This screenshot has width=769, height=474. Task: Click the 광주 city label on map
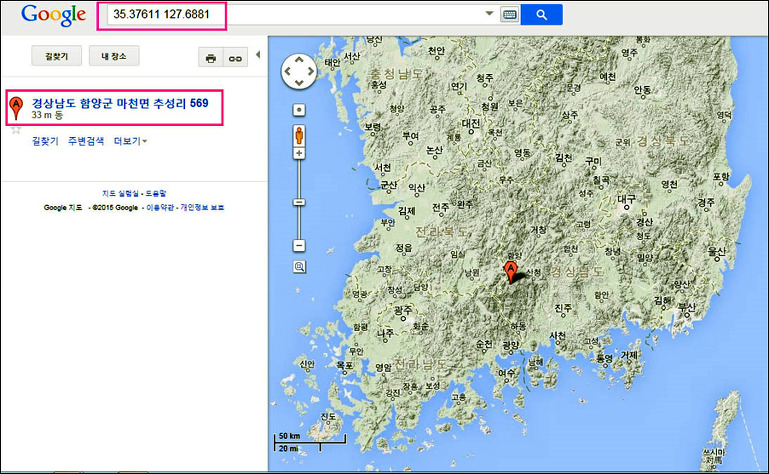coord(403,310)
